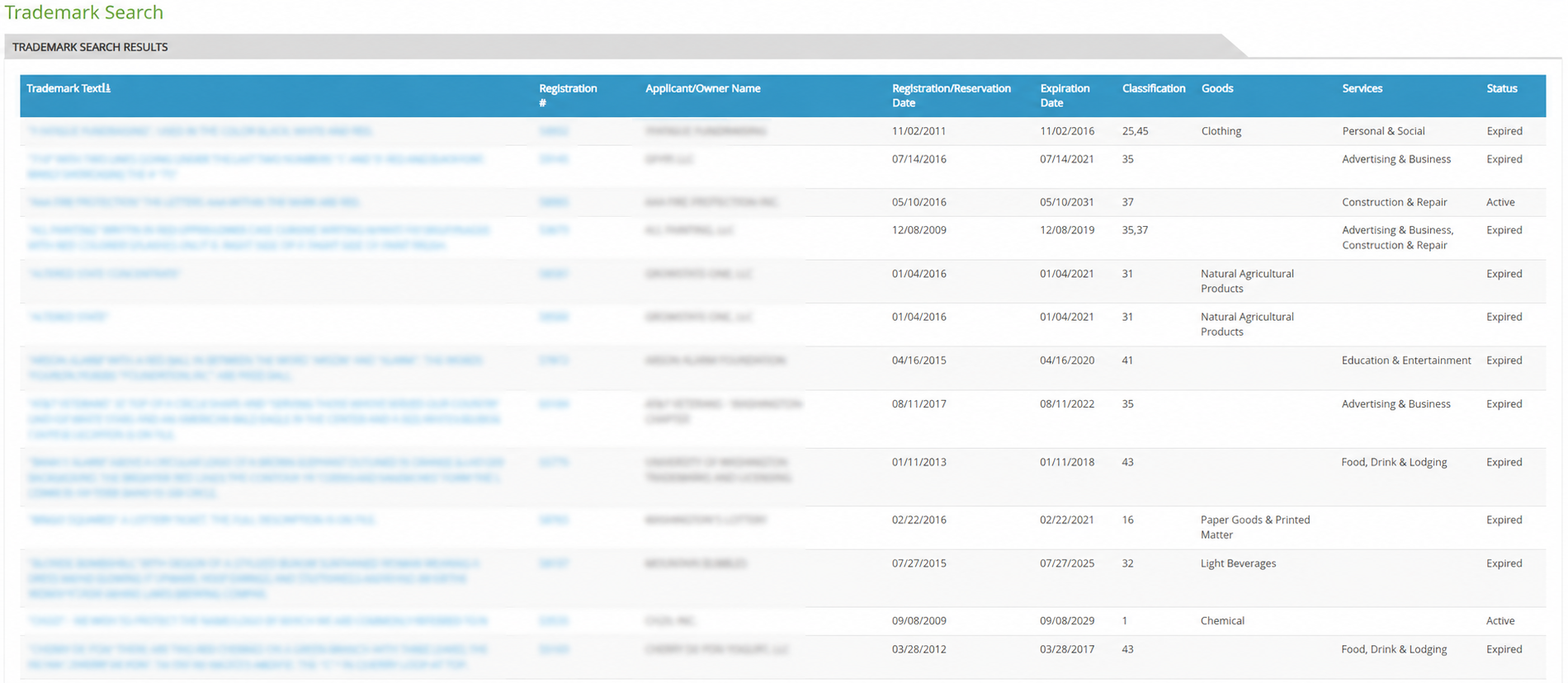Click Advertising & Business, Construction & Repair cell
1568x683 pixels.
(x=1397, y=238)
